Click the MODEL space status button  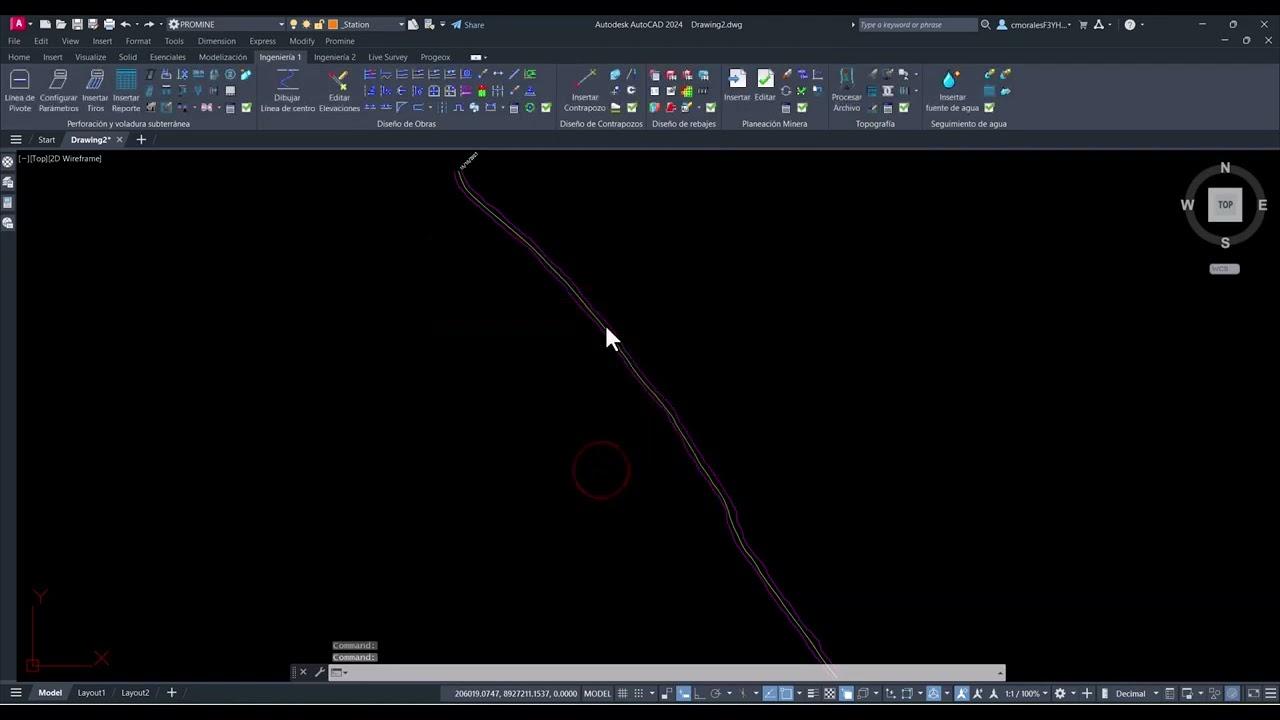(x=597, y=693)
